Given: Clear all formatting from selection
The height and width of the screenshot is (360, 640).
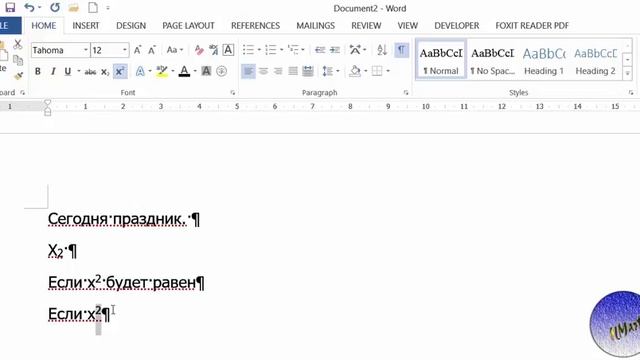Looking at the screenshot, I should click(x=199, y=50).
